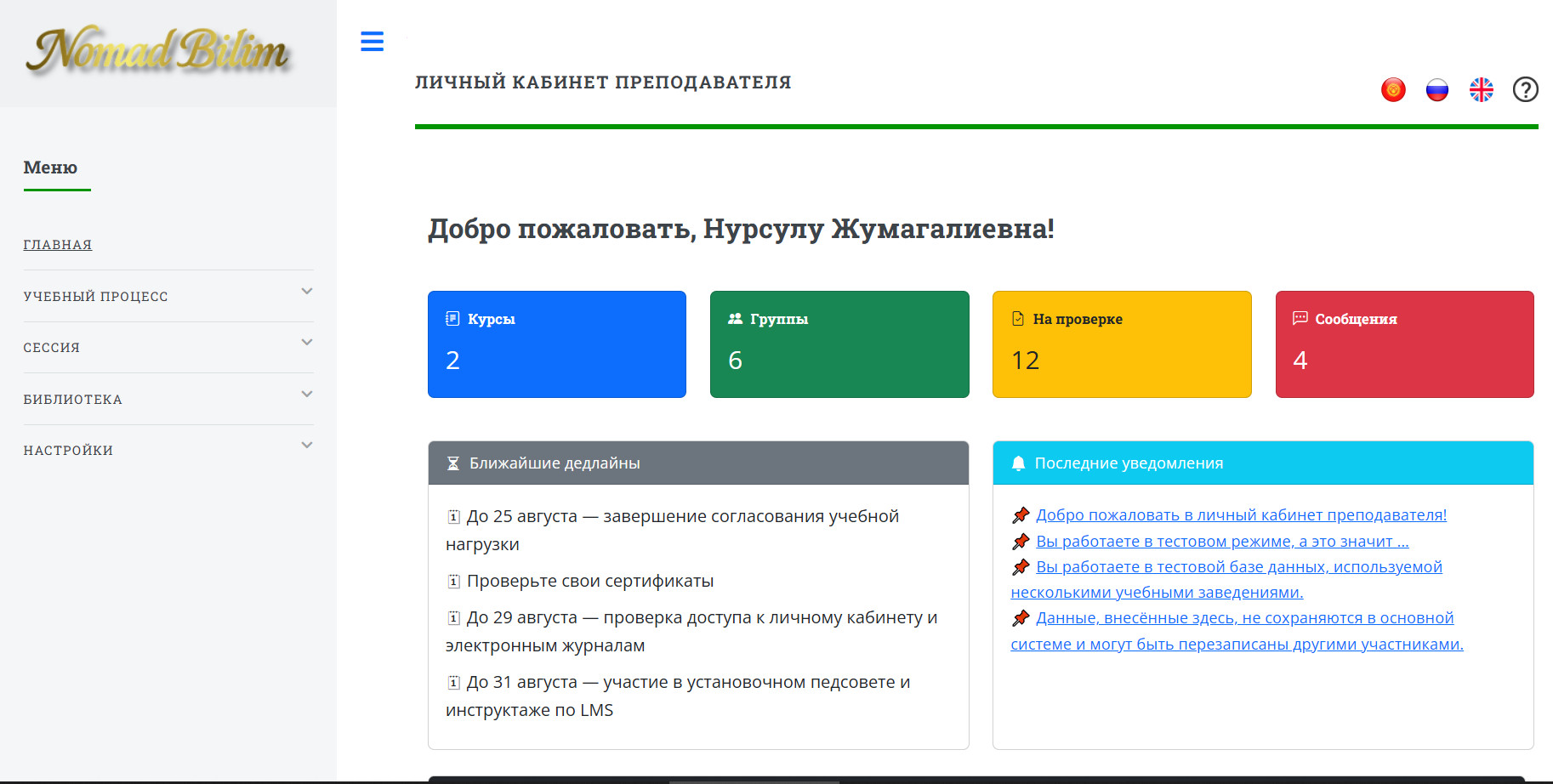
Task: Click the Nomad Bilim logo
Action: pos(159,51)
